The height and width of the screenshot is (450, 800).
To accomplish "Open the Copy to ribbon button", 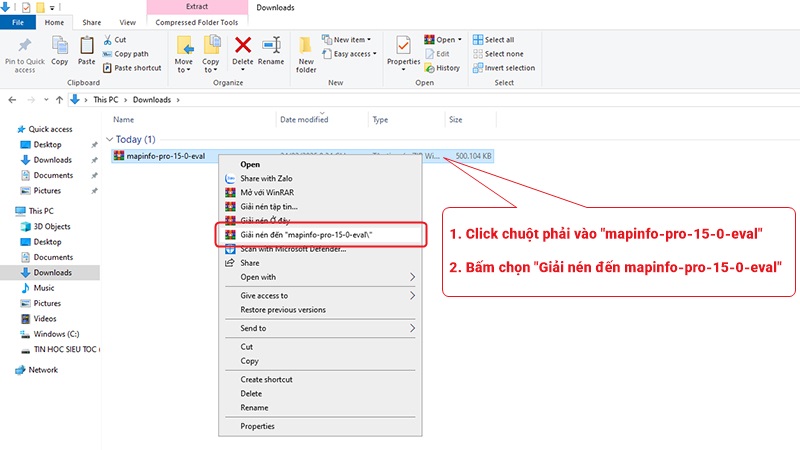I will [x=211, y=54].
